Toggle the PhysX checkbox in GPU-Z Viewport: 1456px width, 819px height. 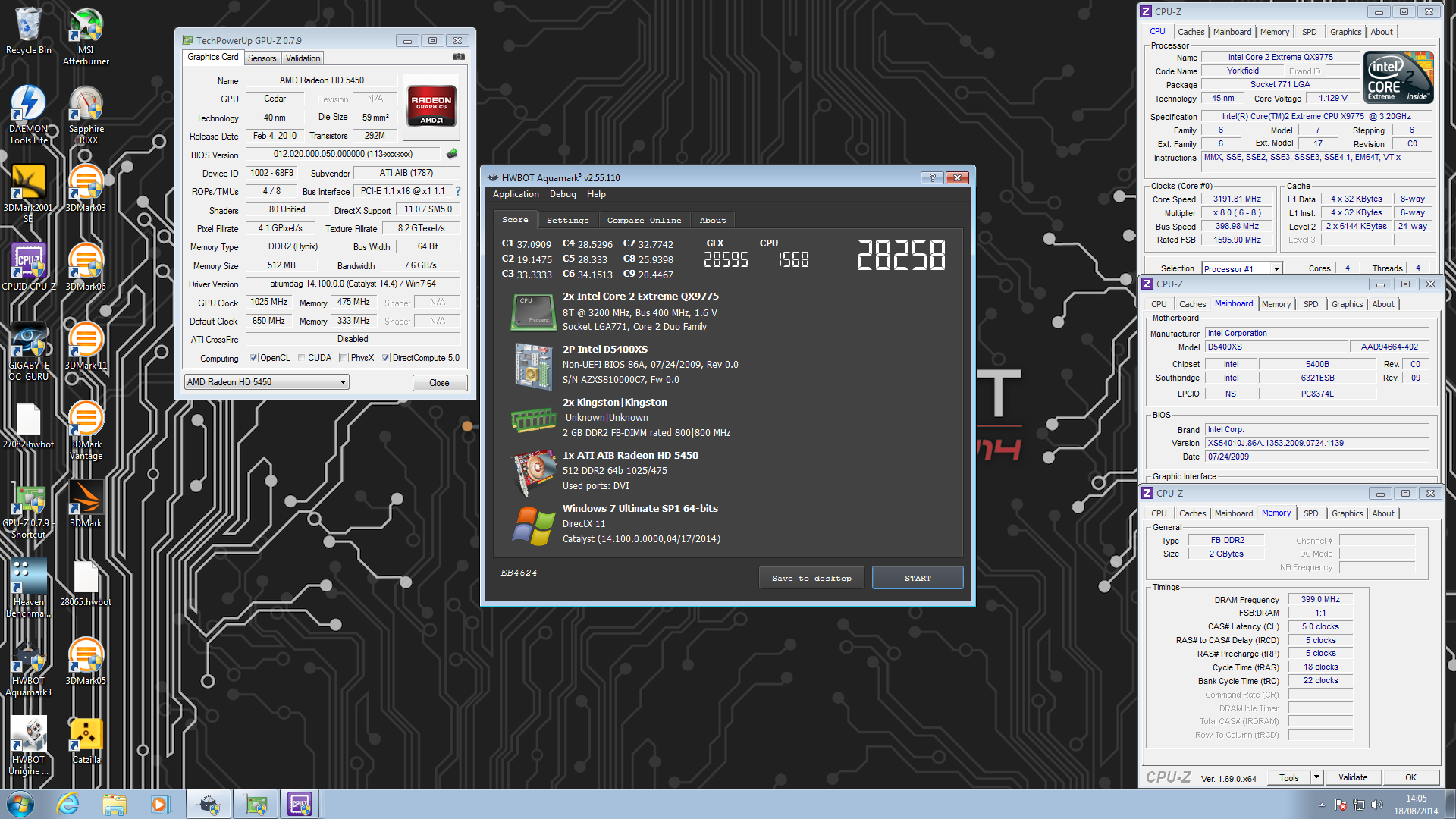coord(344,358)
